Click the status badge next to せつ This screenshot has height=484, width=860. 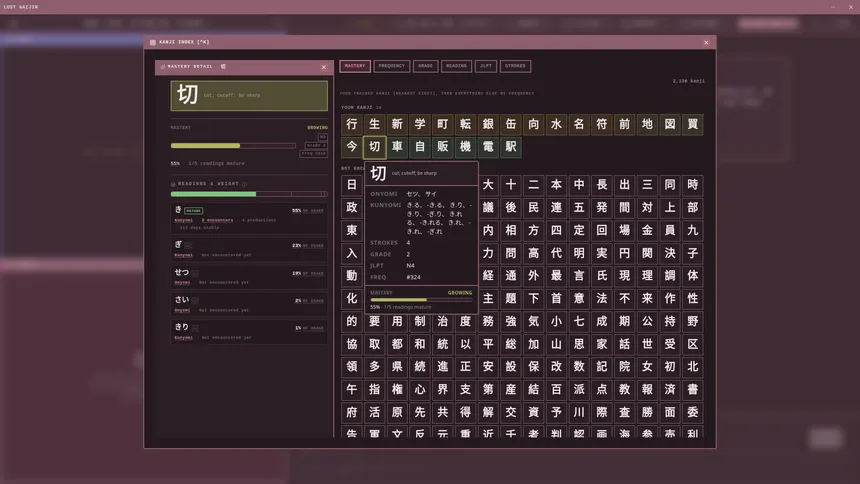click(195, 273)
